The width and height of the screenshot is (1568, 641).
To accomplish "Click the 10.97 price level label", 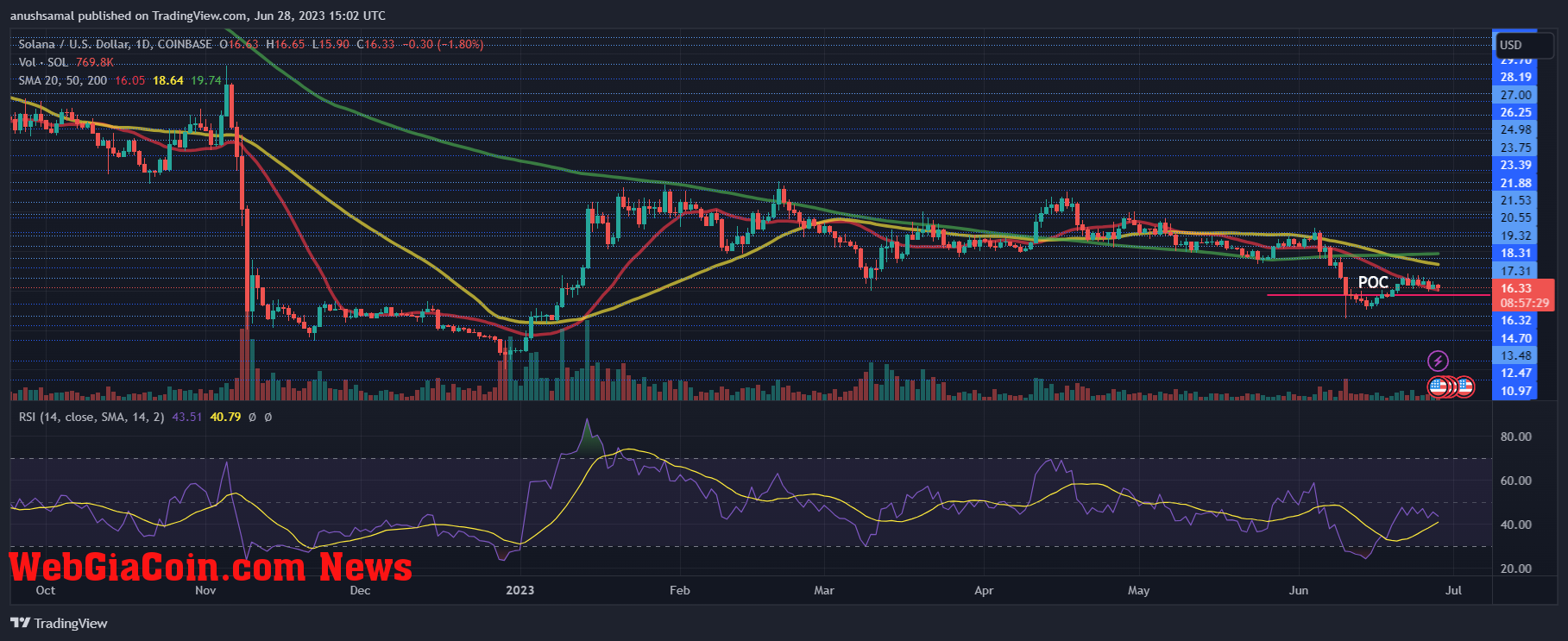I will point(1516,391).
